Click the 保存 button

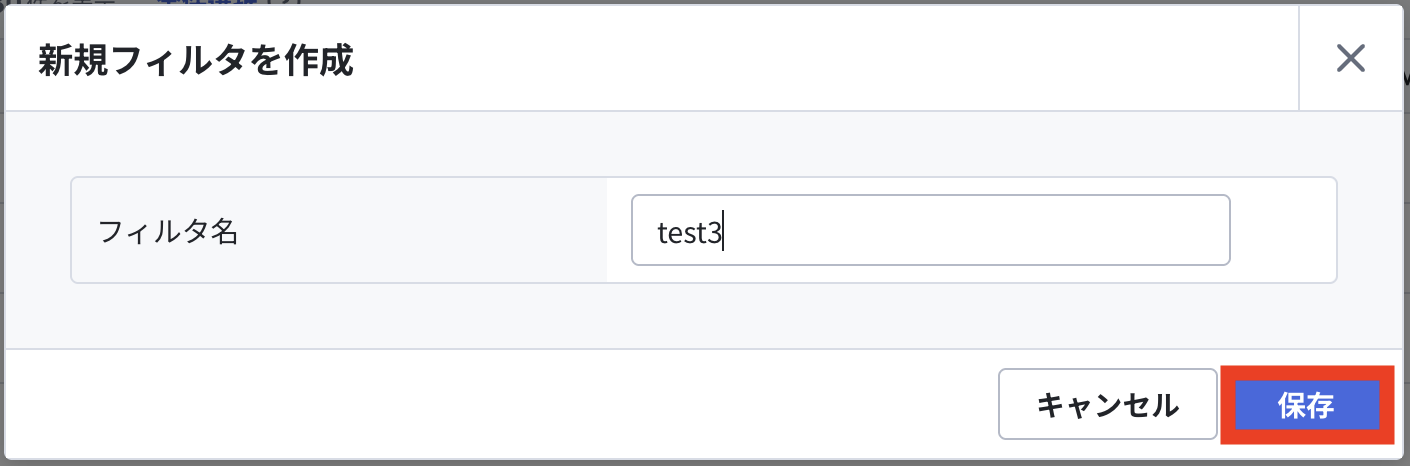[x=1307, y=406]
